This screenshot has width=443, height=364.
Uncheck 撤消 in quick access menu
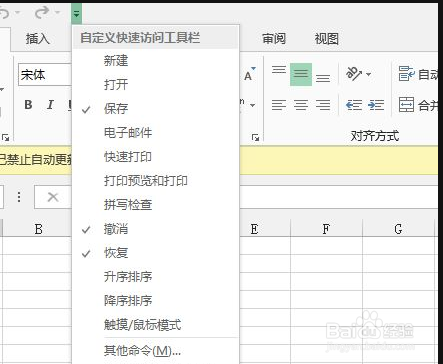[x=156, y=229]
